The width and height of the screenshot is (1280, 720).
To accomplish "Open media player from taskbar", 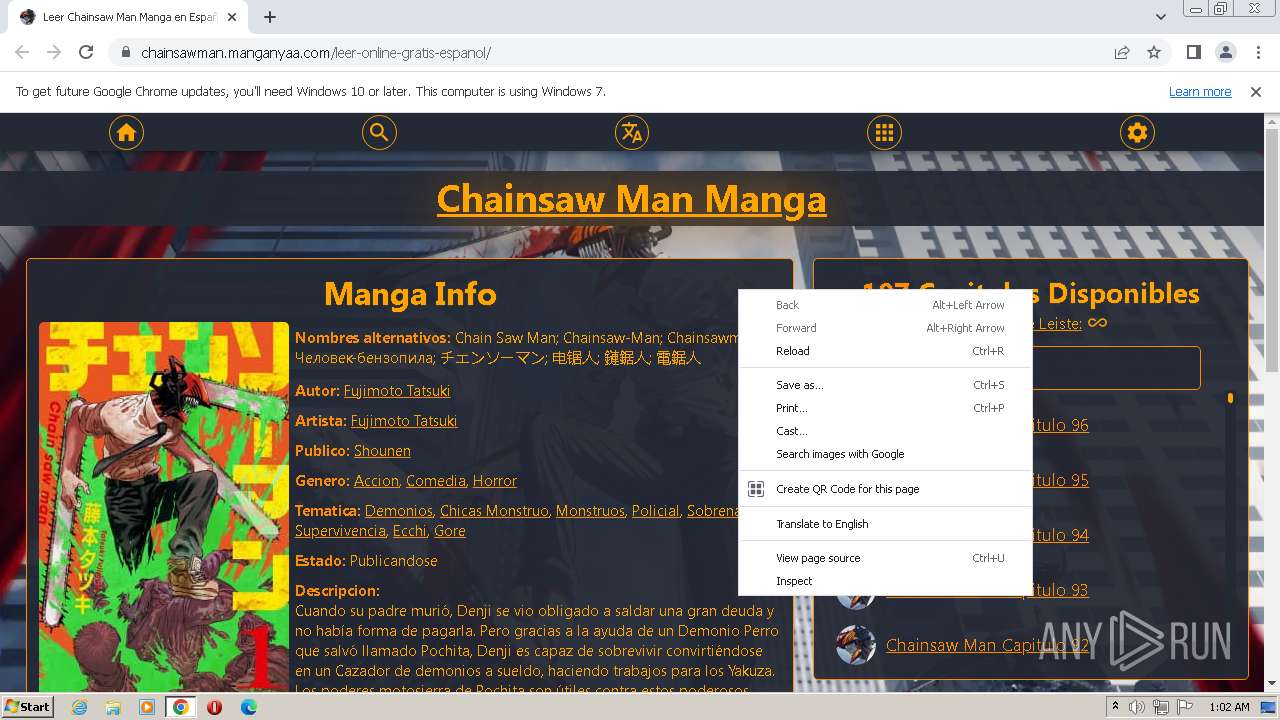I will 147,707.
